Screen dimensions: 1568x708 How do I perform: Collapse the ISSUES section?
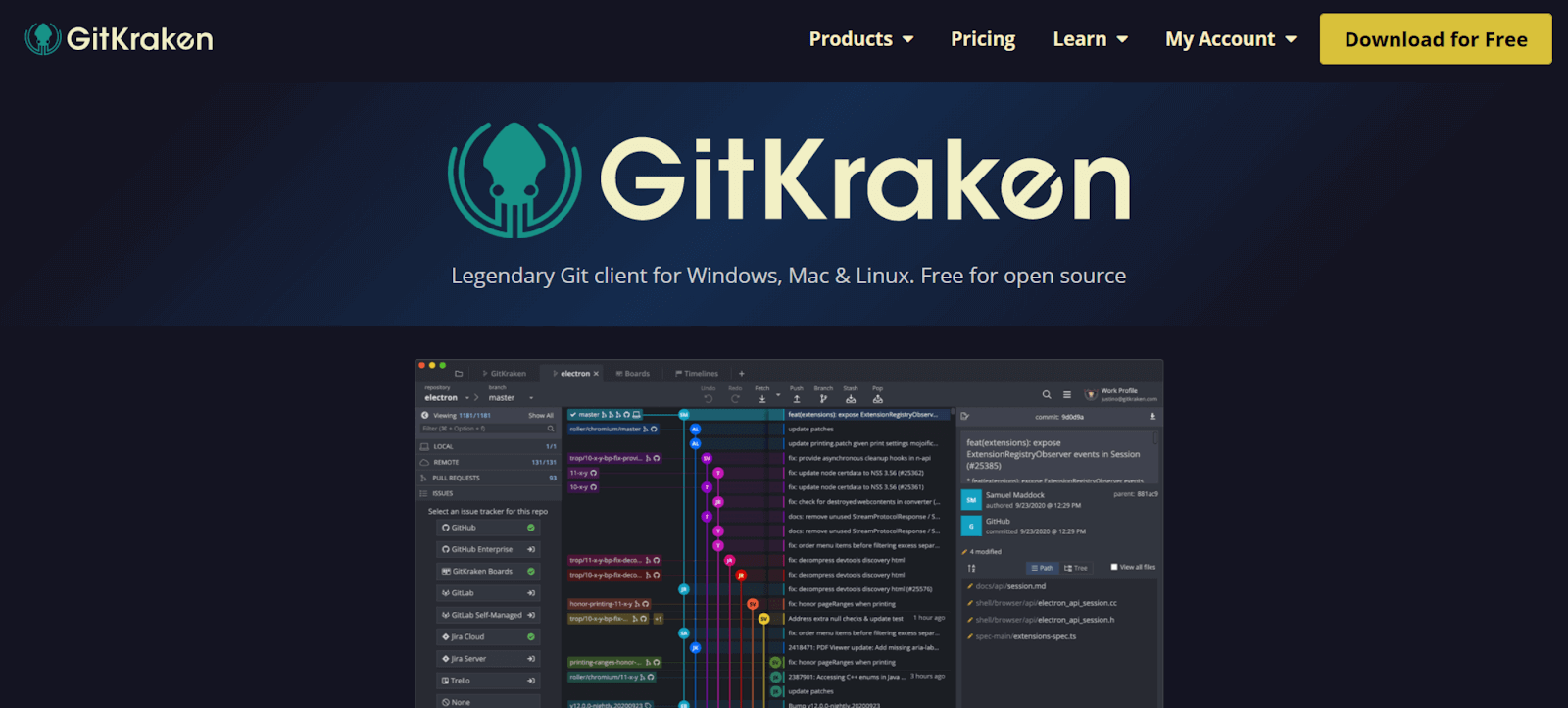(x=488, y=493)
